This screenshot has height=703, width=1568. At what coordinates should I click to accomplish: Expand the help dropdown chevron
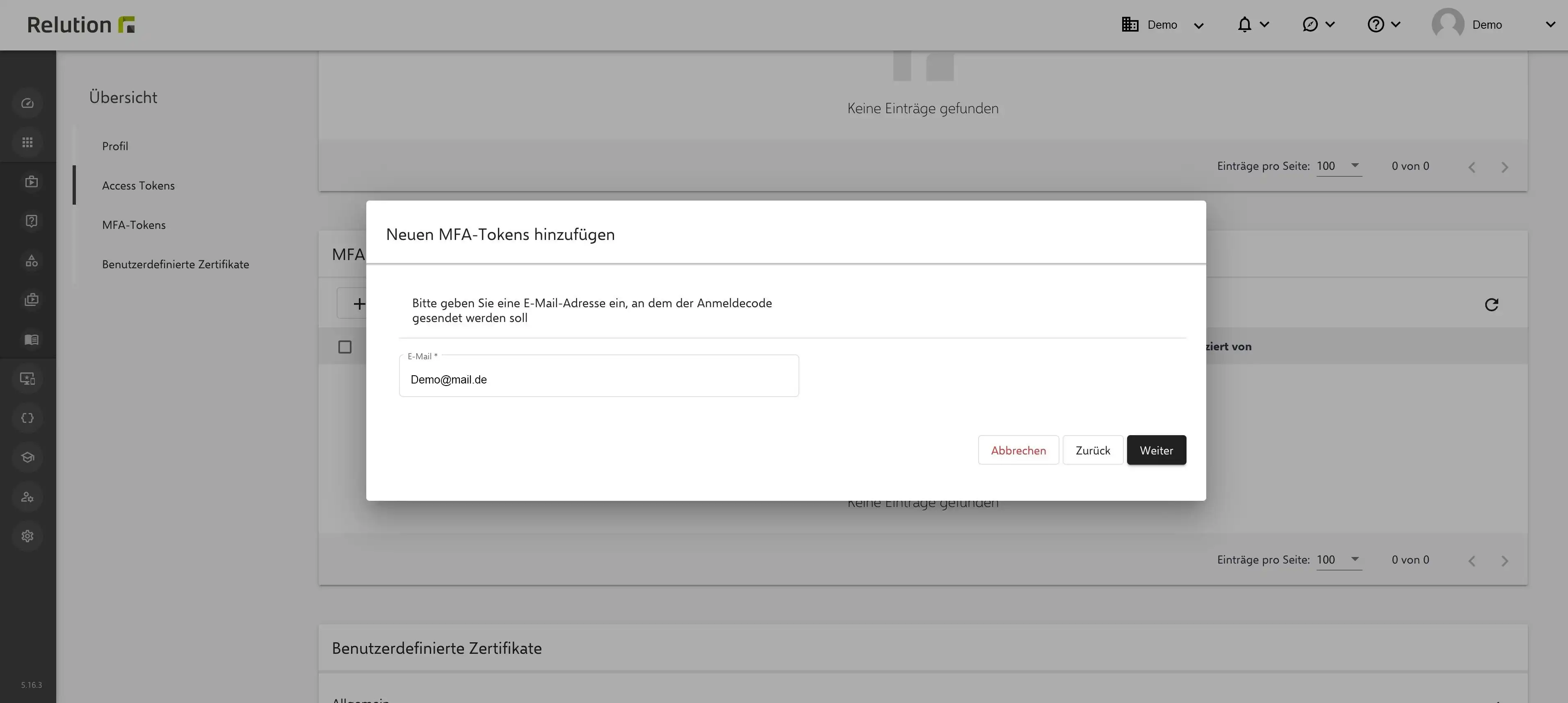1396,24
